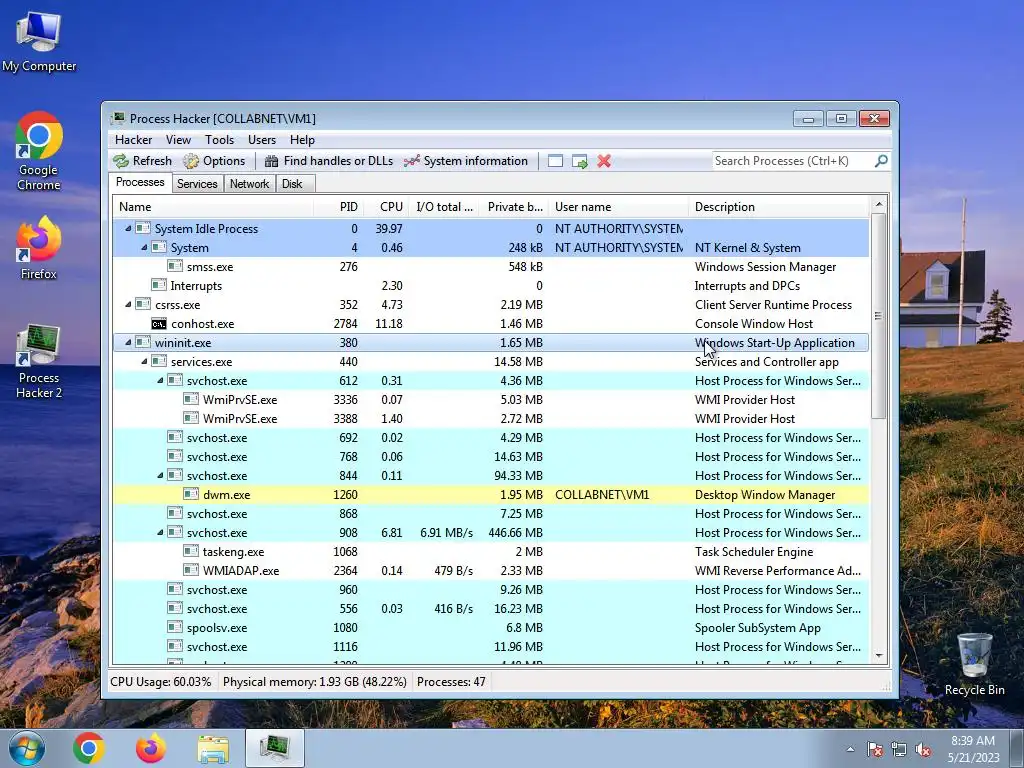
Task: Select svchost.exe with PID 1116
Action: pyautogui.click(x=491, y=647)
